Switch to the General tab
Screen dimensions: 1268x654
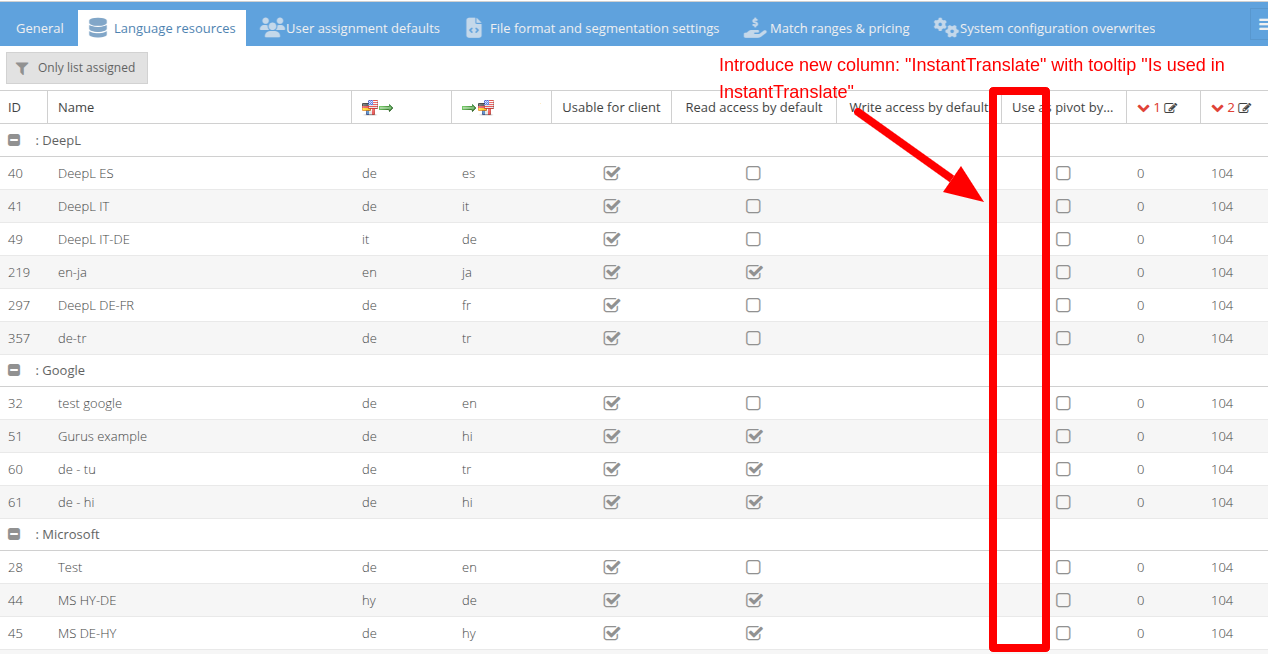pos(40,28)
